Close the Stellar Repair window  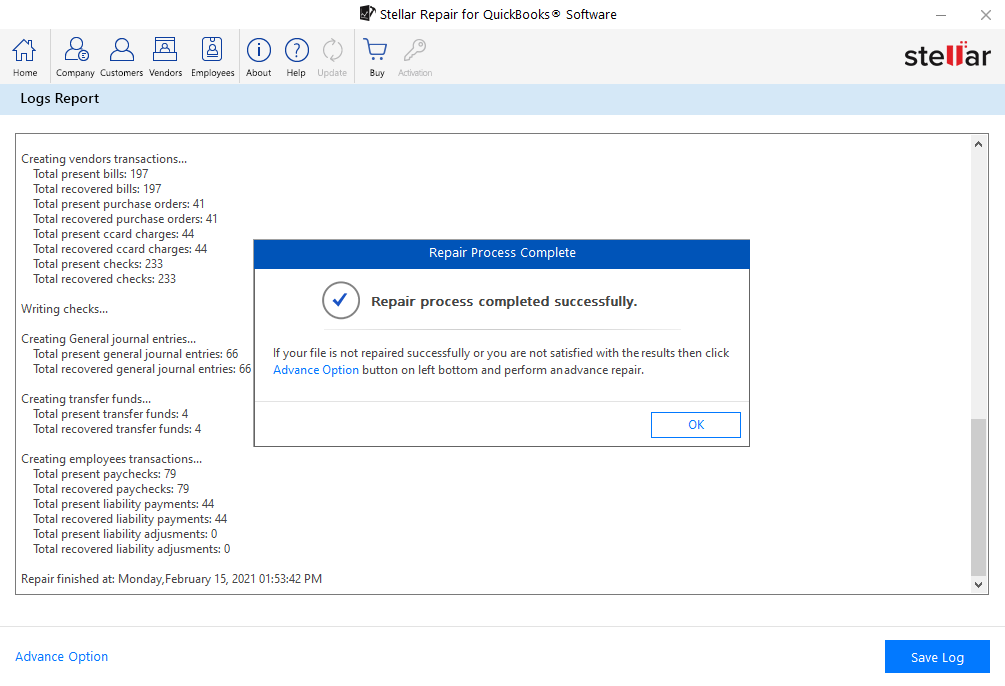point(986,15)
